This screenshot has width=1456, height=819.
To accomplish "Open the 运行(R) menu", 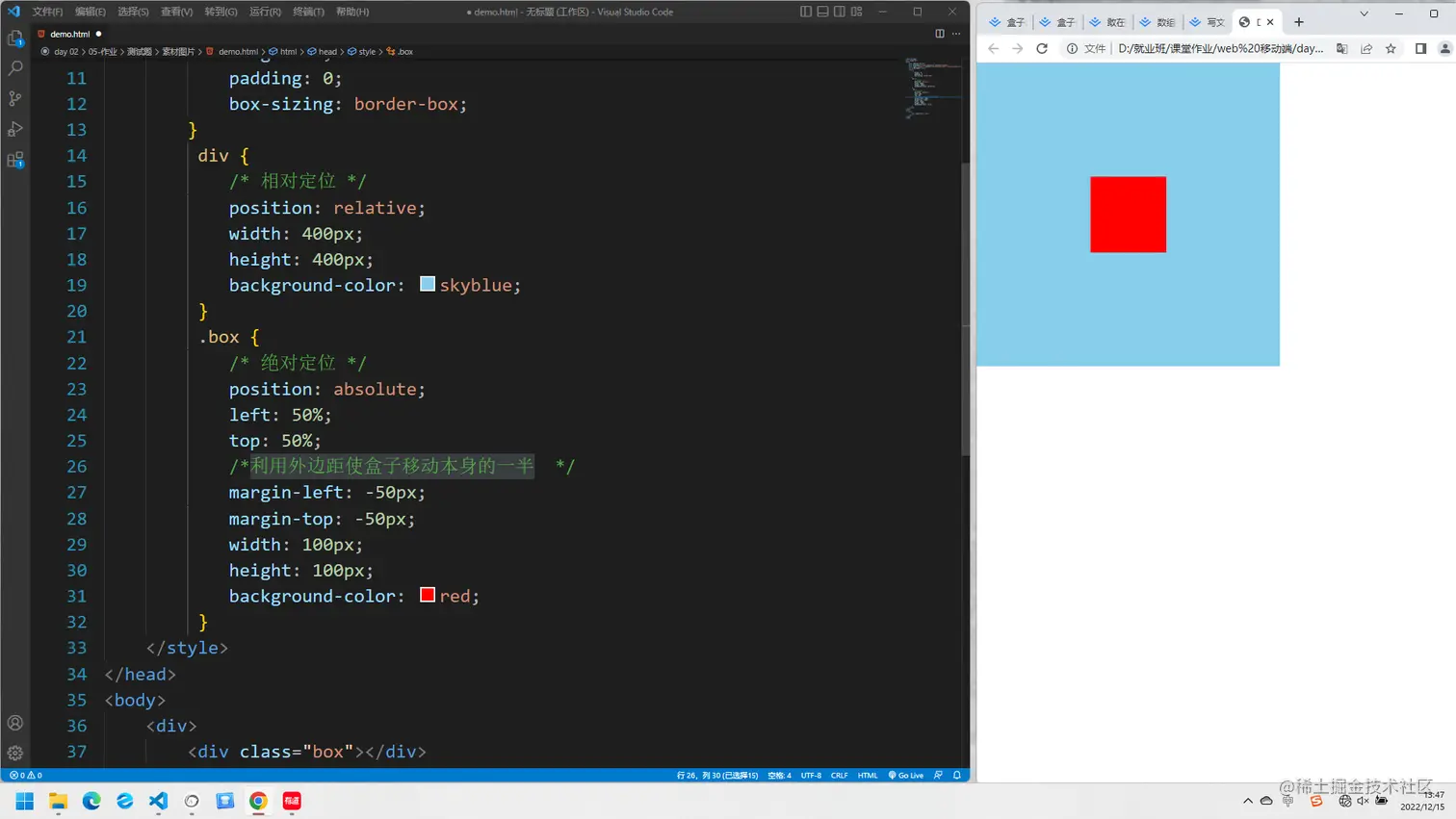I will [x=265, y=12].
